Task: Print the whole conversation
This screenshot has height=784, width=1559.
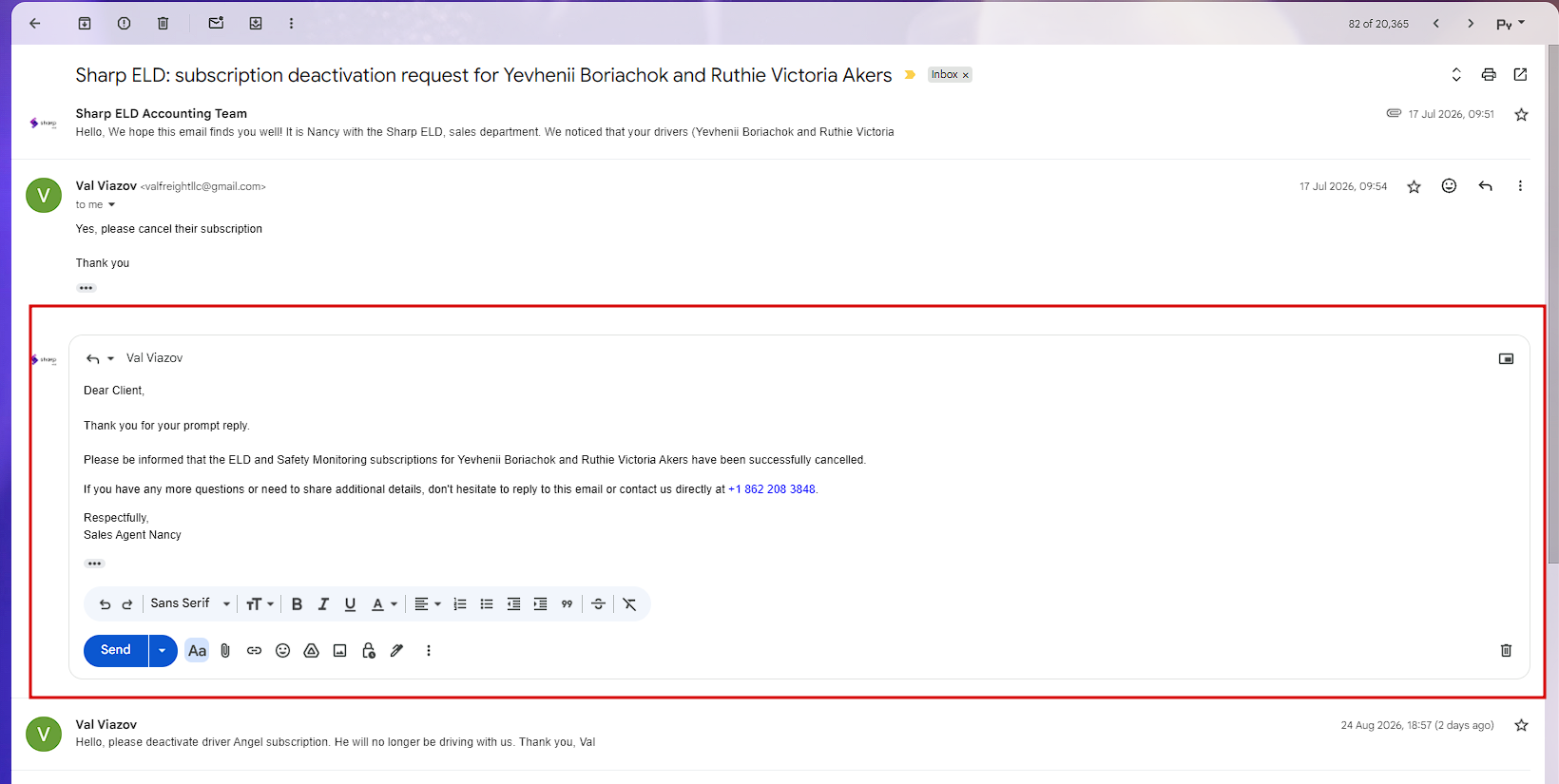Action: click(x=1489, y=74)
